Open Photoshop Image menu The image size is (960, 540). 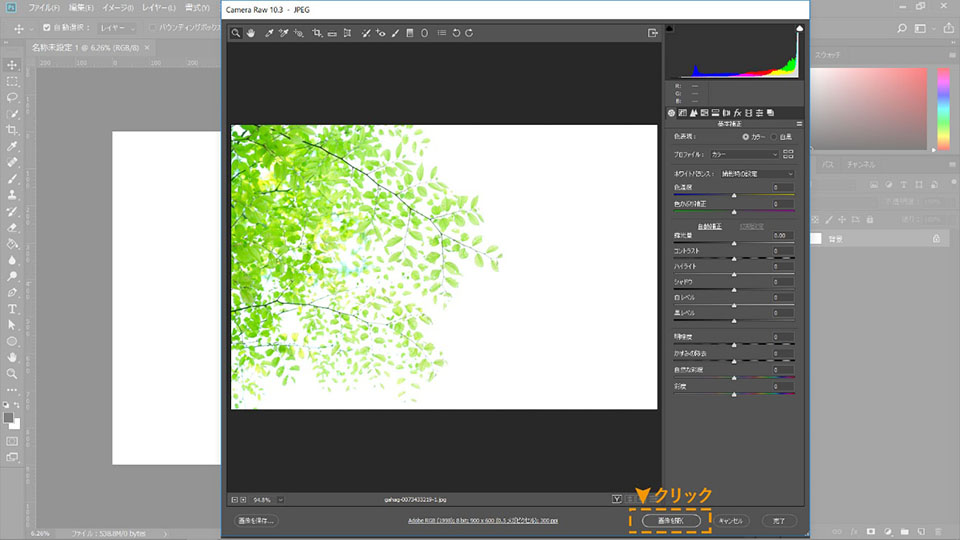coord(118,8)
